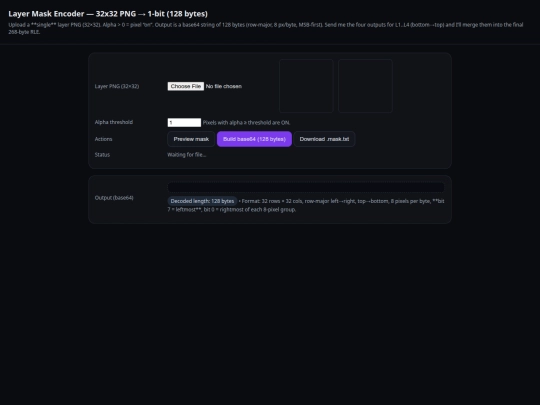Screen dimensions: 540x405
Task: Click the Preview mask button
Action: click(x=191, y=139)
